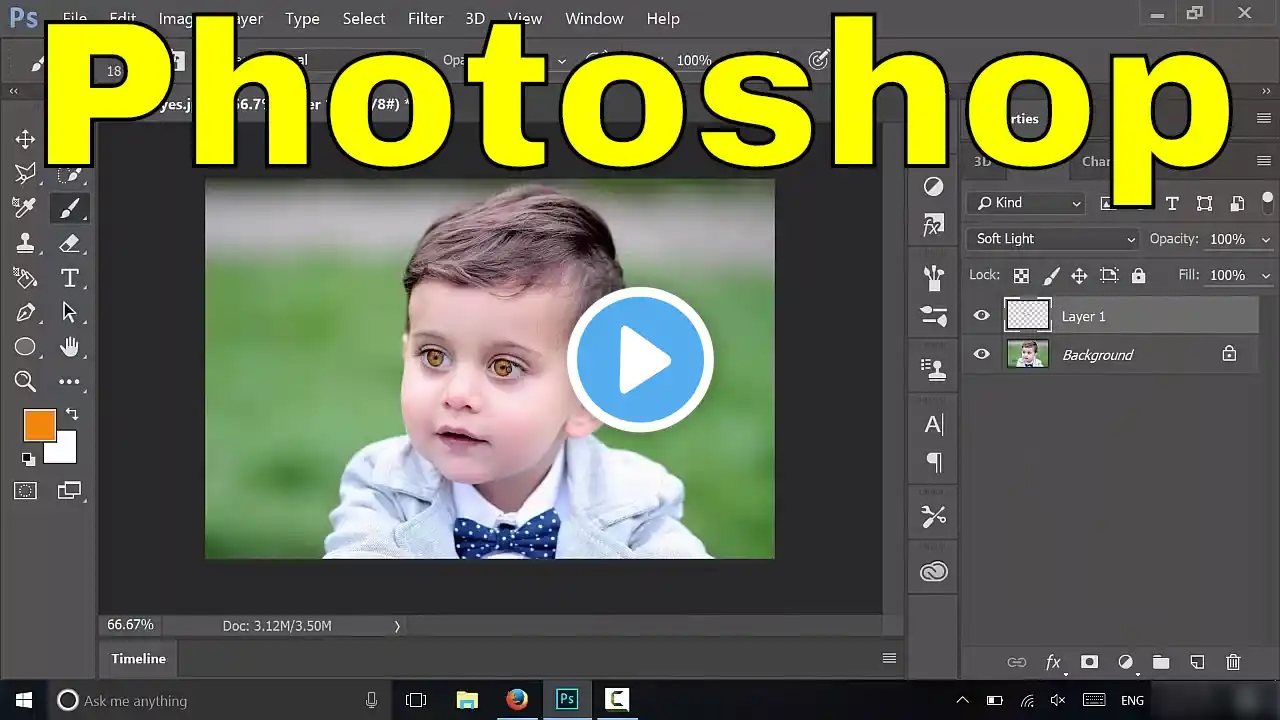This screenshot has width=1280, height=720.
Task: Reset to default black and white colors
Action: (x=28, y=459)
